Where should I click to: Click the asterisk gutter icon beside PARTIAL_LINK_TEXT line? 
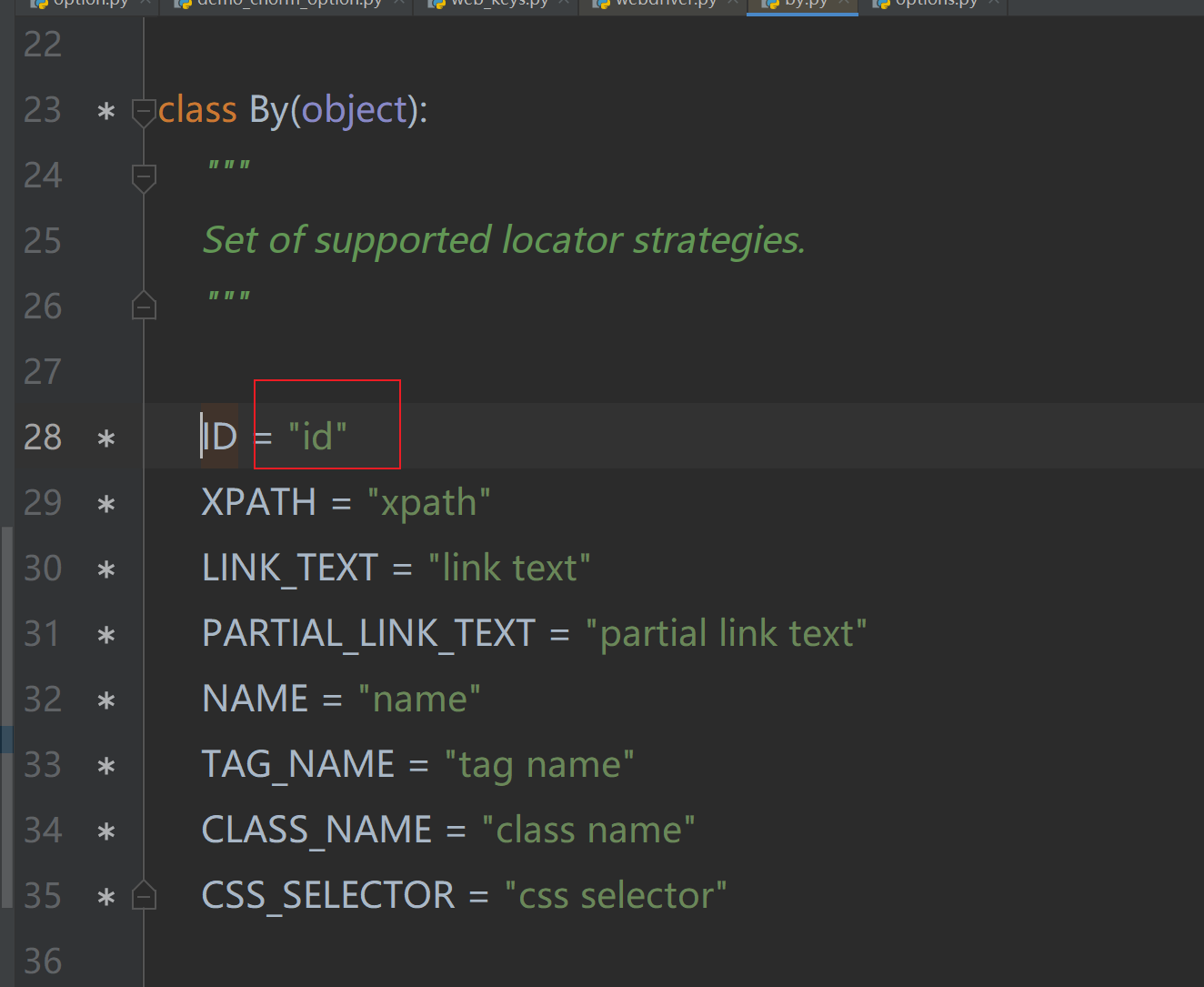pyautogui.click(x=106, y=637)
